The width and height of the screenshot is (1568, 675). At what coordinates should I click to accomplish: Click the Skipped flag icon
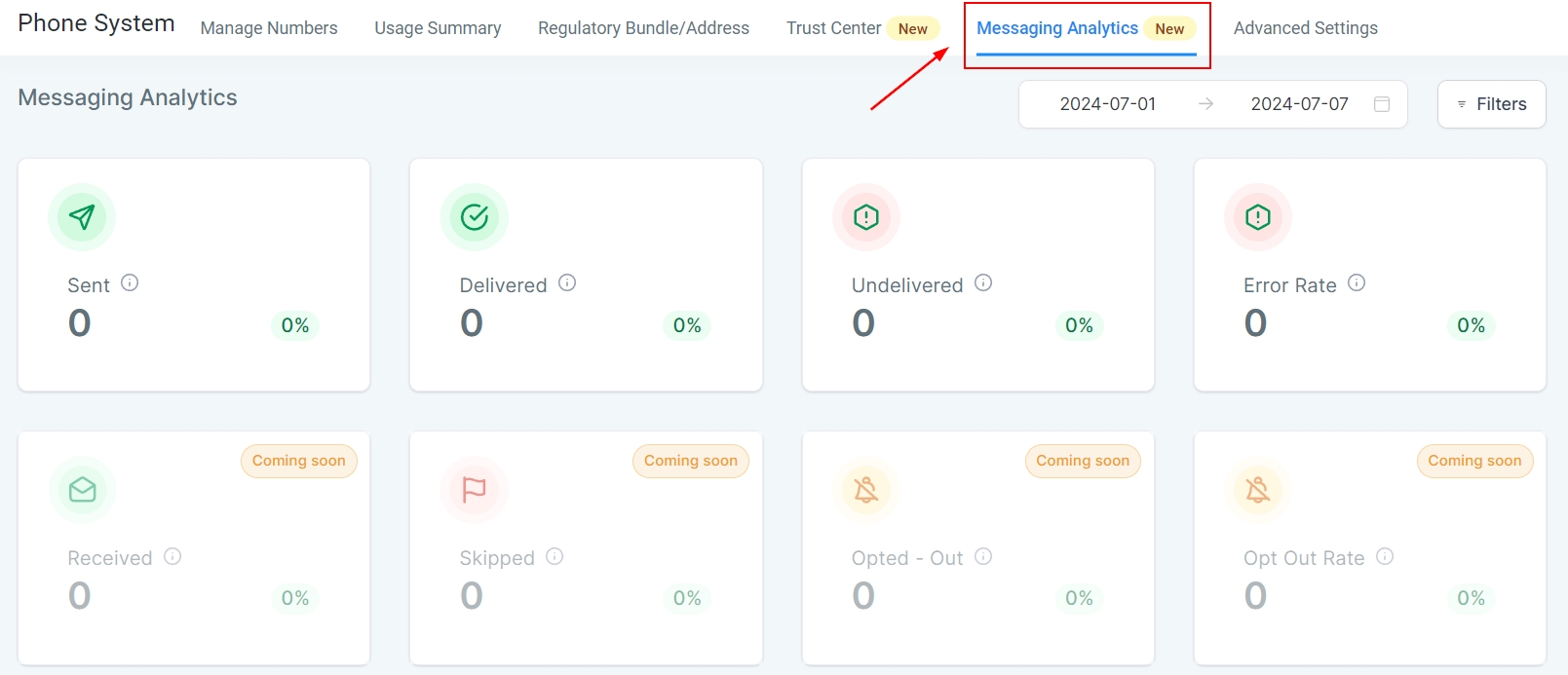(474, 489)
